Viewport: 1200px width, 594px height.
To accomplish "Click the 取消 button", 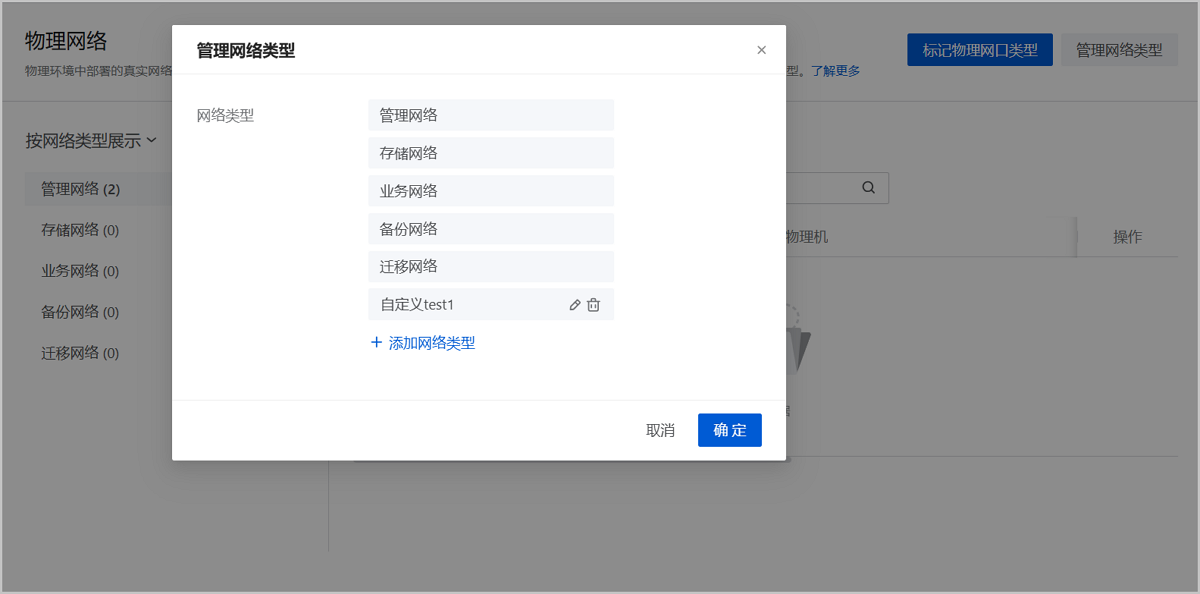I will [x=660, y=430].
